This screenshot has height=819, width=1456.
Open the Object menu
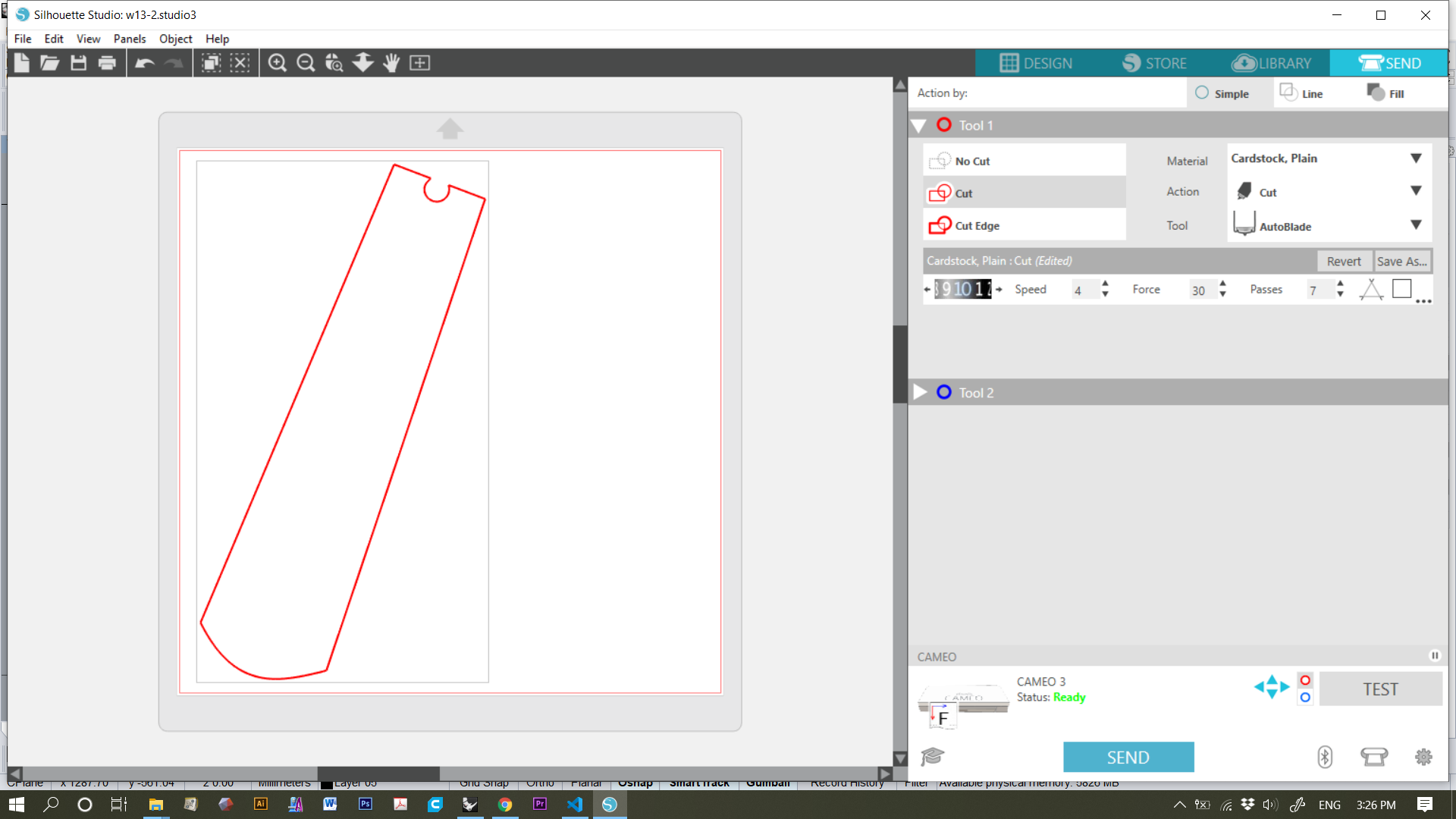click(175, 39)
